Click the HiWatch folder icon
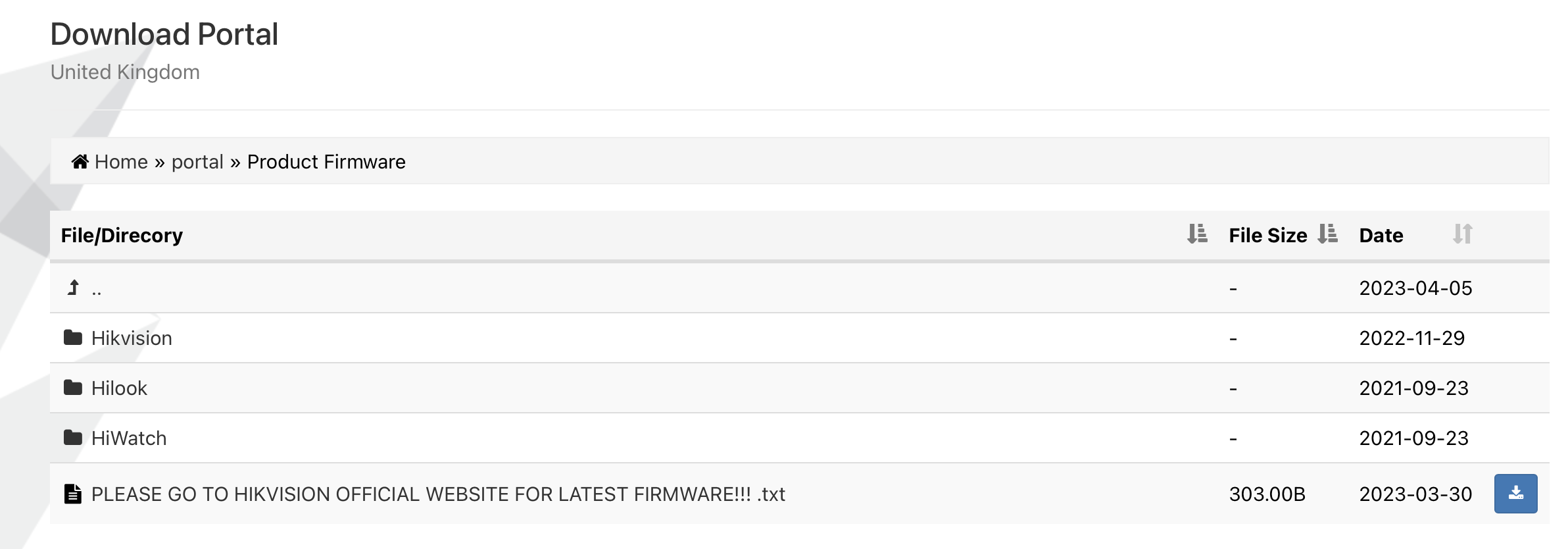The height and width of the screenshot is (549, 1568). point(73,438)
